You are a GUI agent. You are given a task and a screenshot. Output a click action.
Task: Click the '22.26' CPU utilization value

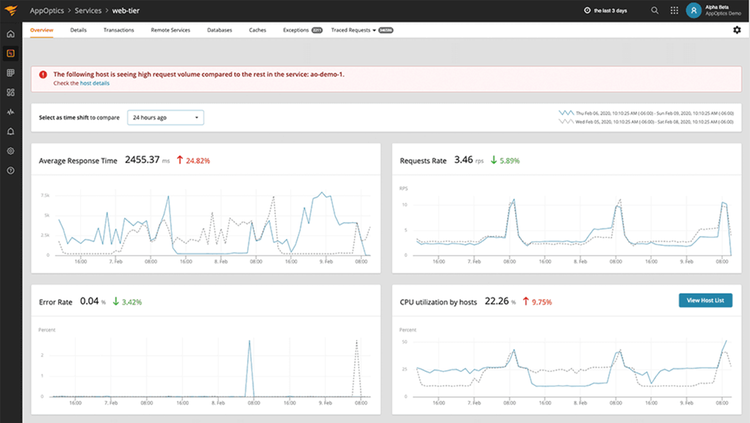[497, 301]
